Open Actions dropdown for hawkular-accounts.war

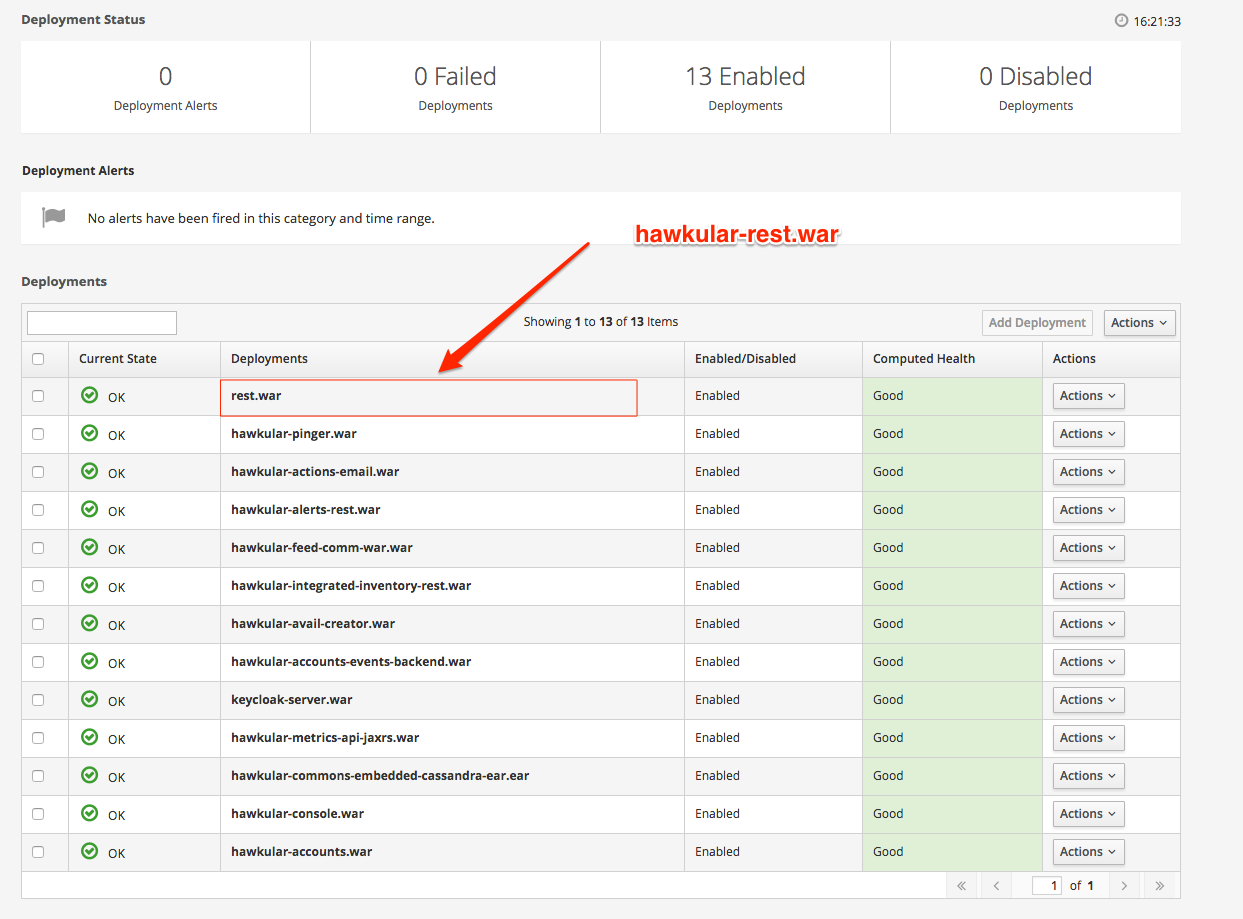[1088, 852]
